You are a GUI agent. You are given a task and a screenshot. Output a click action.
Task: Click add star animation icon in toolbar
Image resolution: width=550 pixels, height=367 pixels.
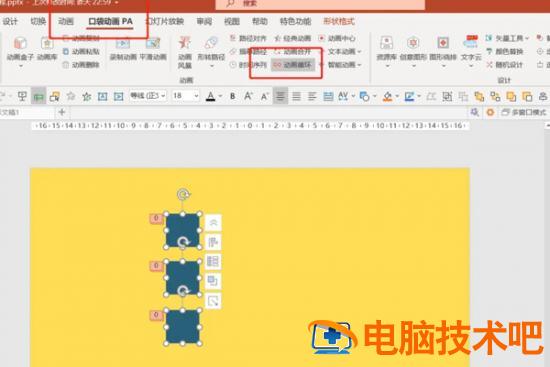pyautogui.click(x=86, y=96)
